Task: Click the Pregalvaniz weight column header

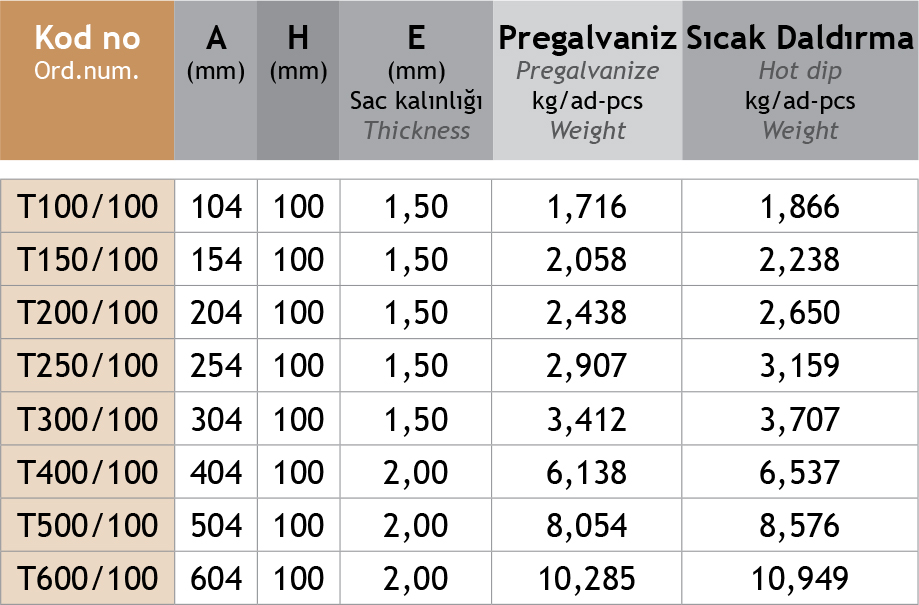Action: 588,82
